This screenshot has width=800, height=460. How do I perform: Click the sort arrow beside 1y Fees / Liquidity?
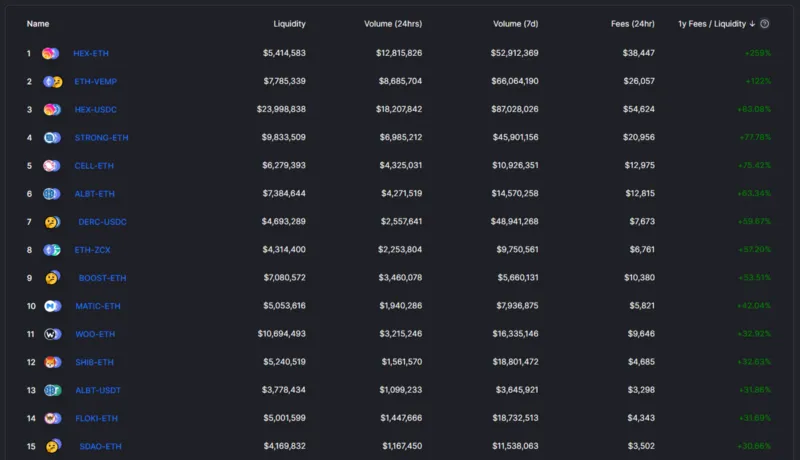[752, 24]
